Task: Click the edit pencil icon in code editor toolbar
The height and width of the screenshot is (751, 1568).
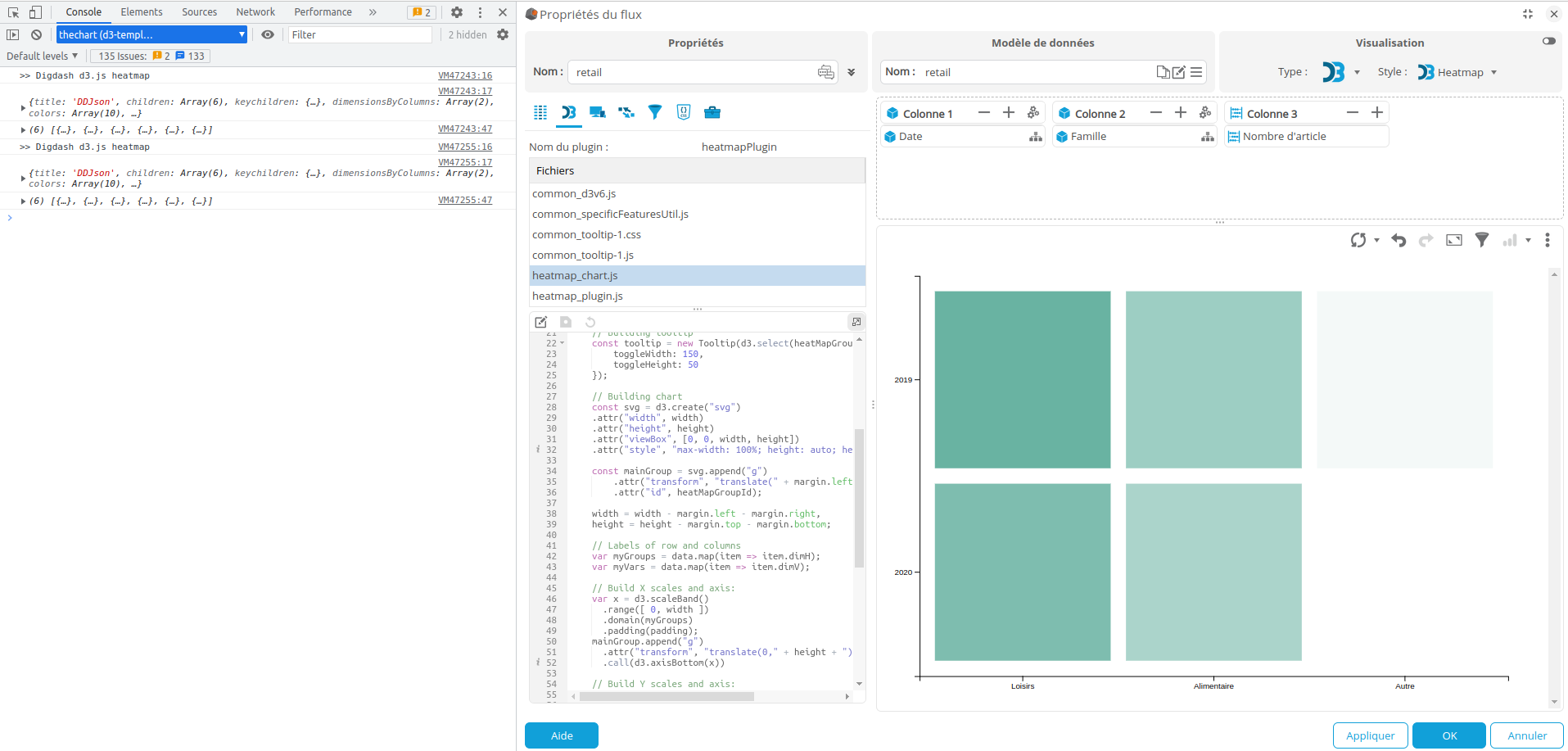Action: [541, 322]
